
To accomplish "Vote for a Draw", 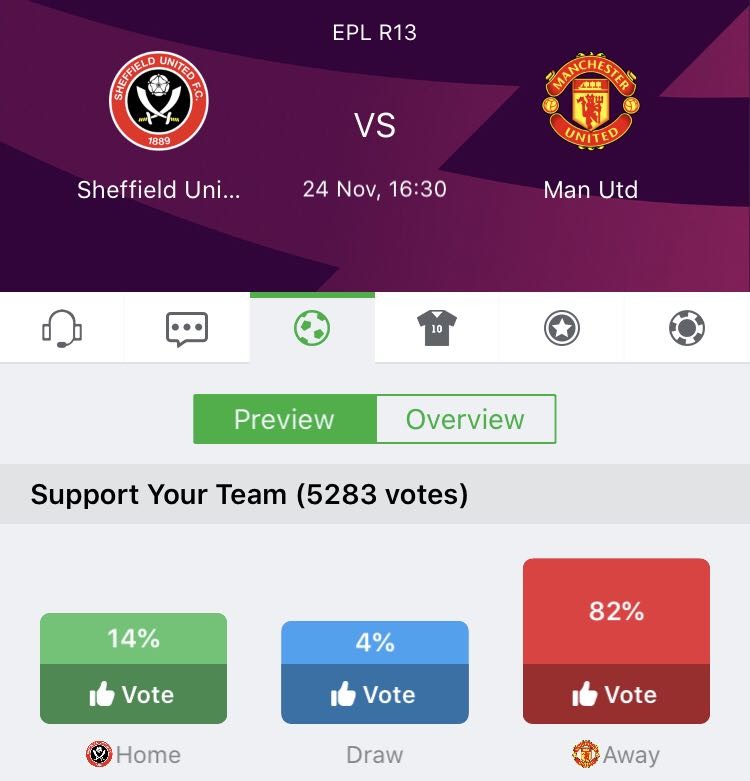I will [374, 695].
